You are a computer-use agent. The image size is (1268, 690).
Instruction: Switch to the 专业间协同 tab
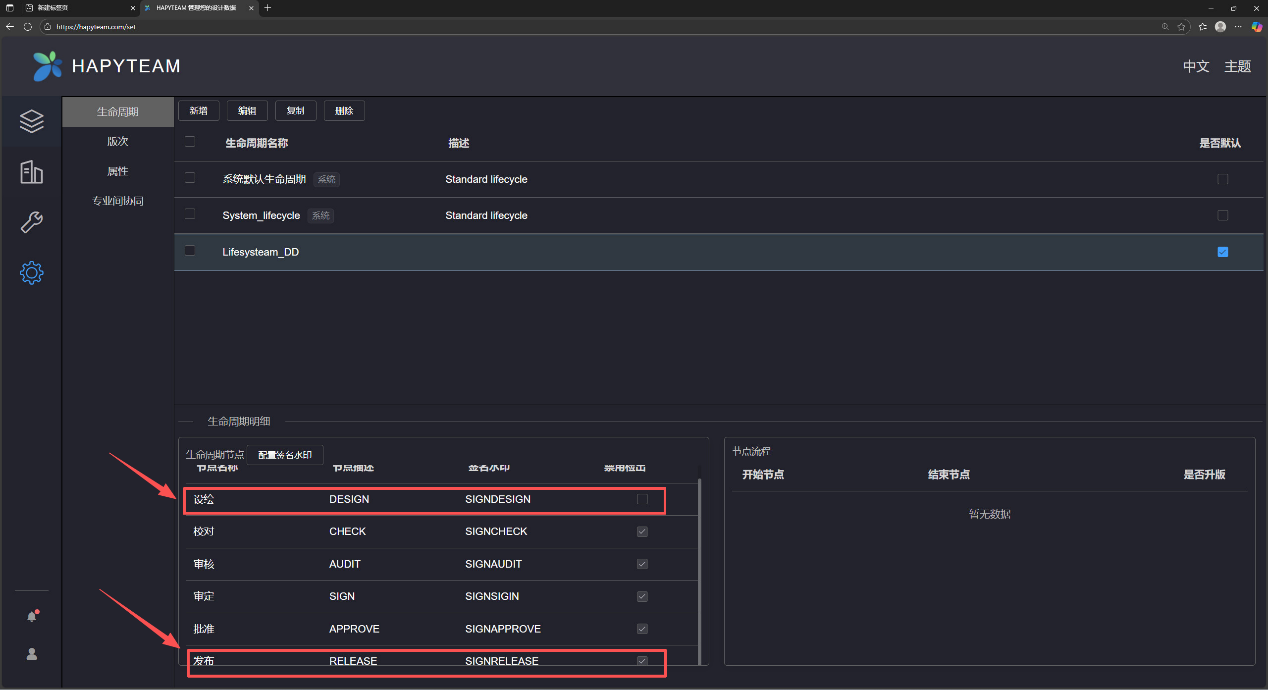(x=118, y=201)
